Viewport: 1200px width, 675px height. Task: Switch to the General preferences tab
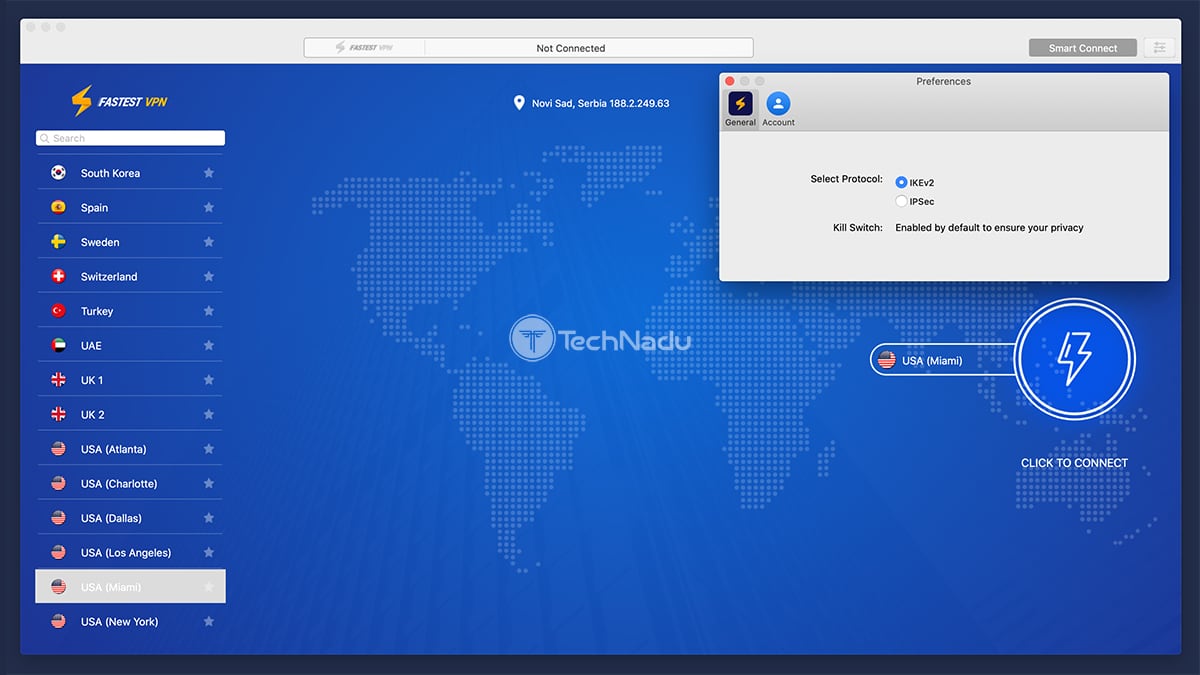(740, 109)
